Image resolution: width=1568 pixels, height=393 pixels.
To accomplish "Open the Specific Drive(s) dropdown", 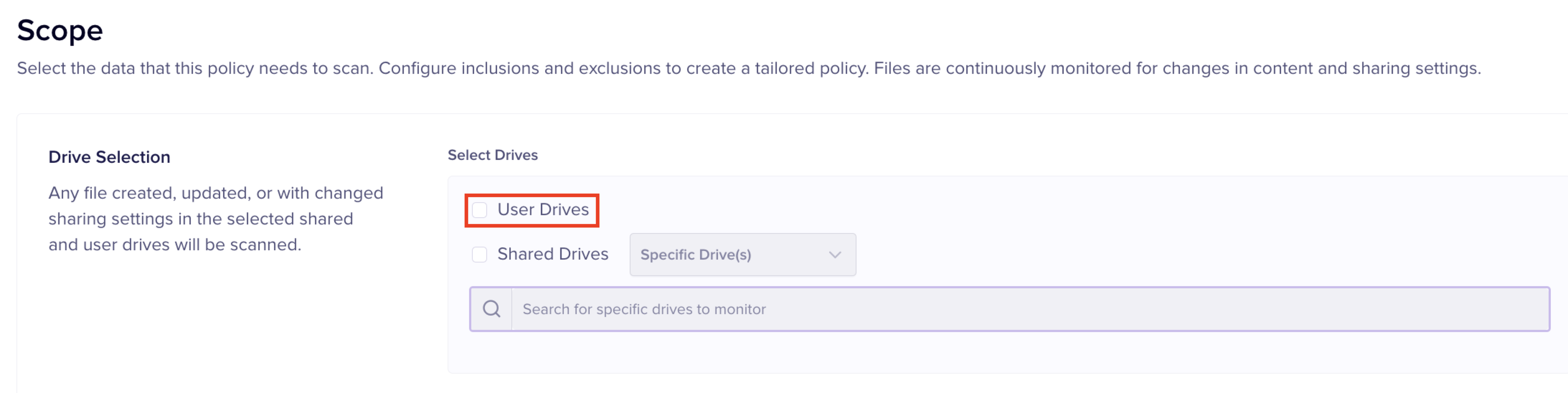I will 742,254.
